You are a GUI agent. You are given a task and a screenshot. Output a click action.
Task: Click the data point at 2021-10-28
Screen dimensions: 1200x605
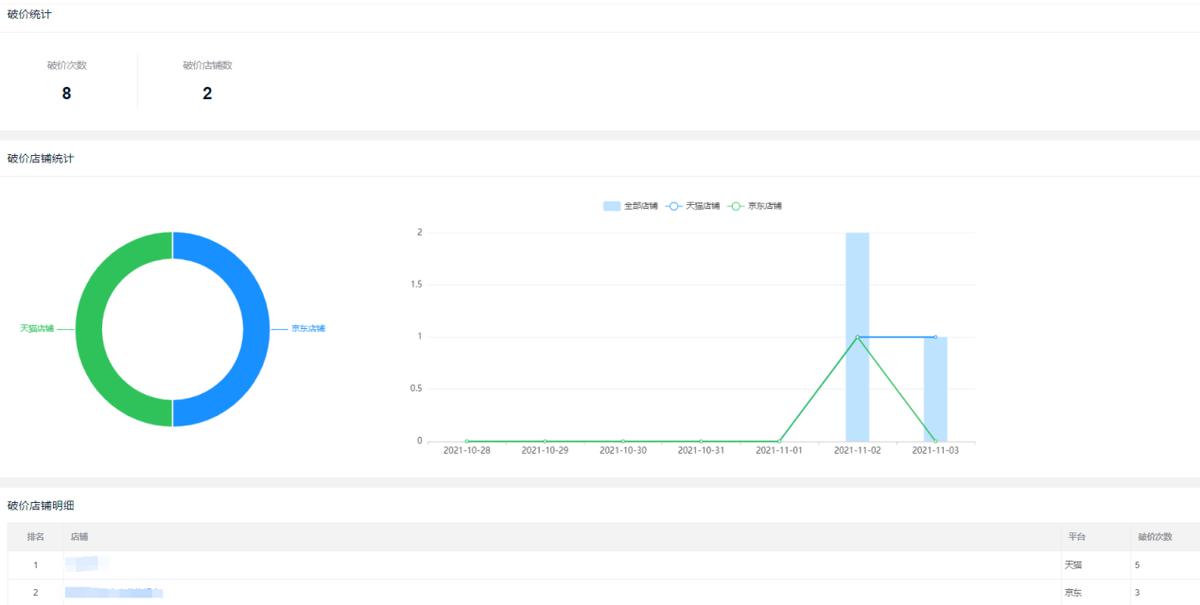pos(467,441)
